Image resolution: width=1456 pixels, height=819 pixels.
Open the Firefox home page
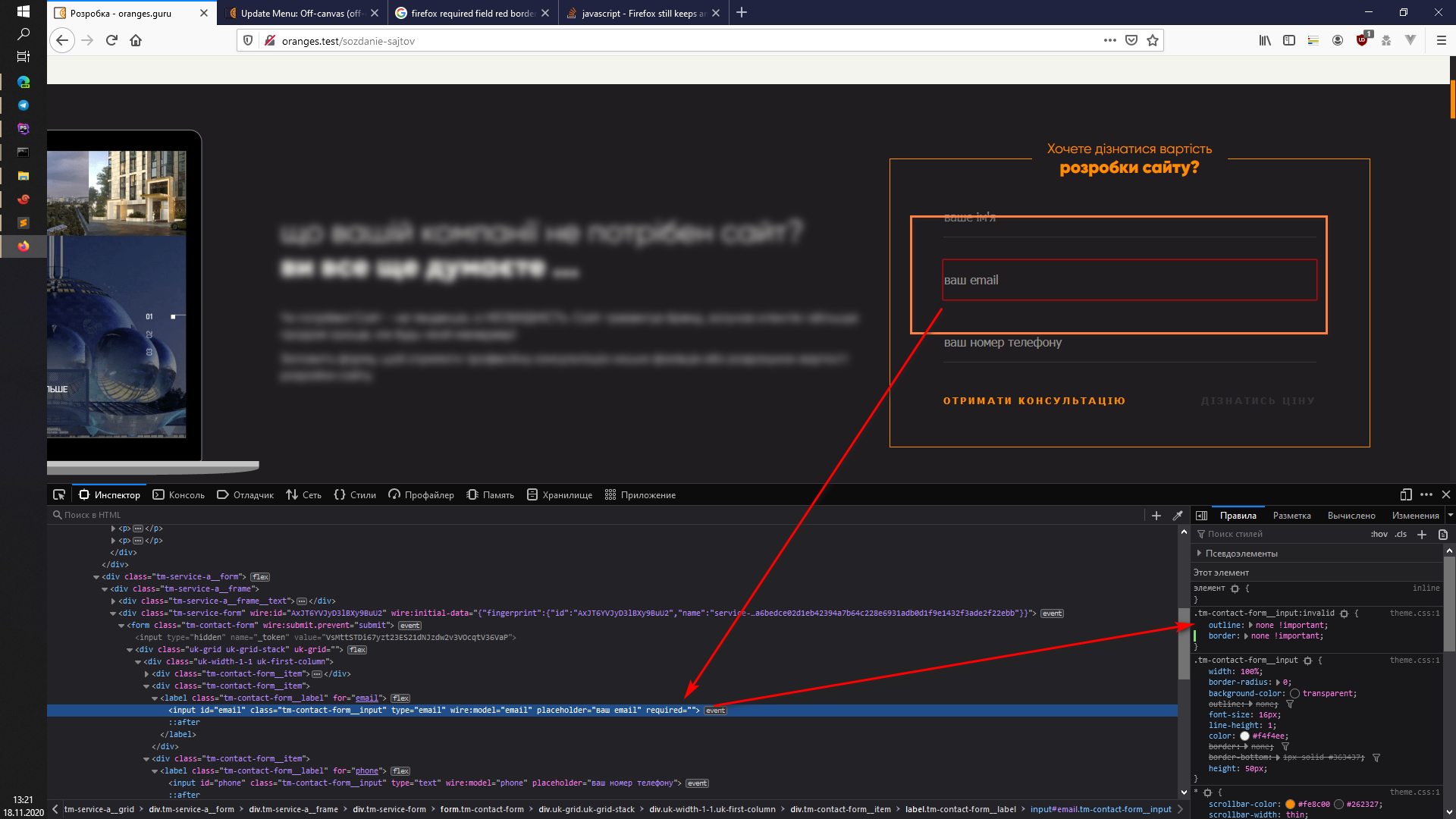click(136, 40)
